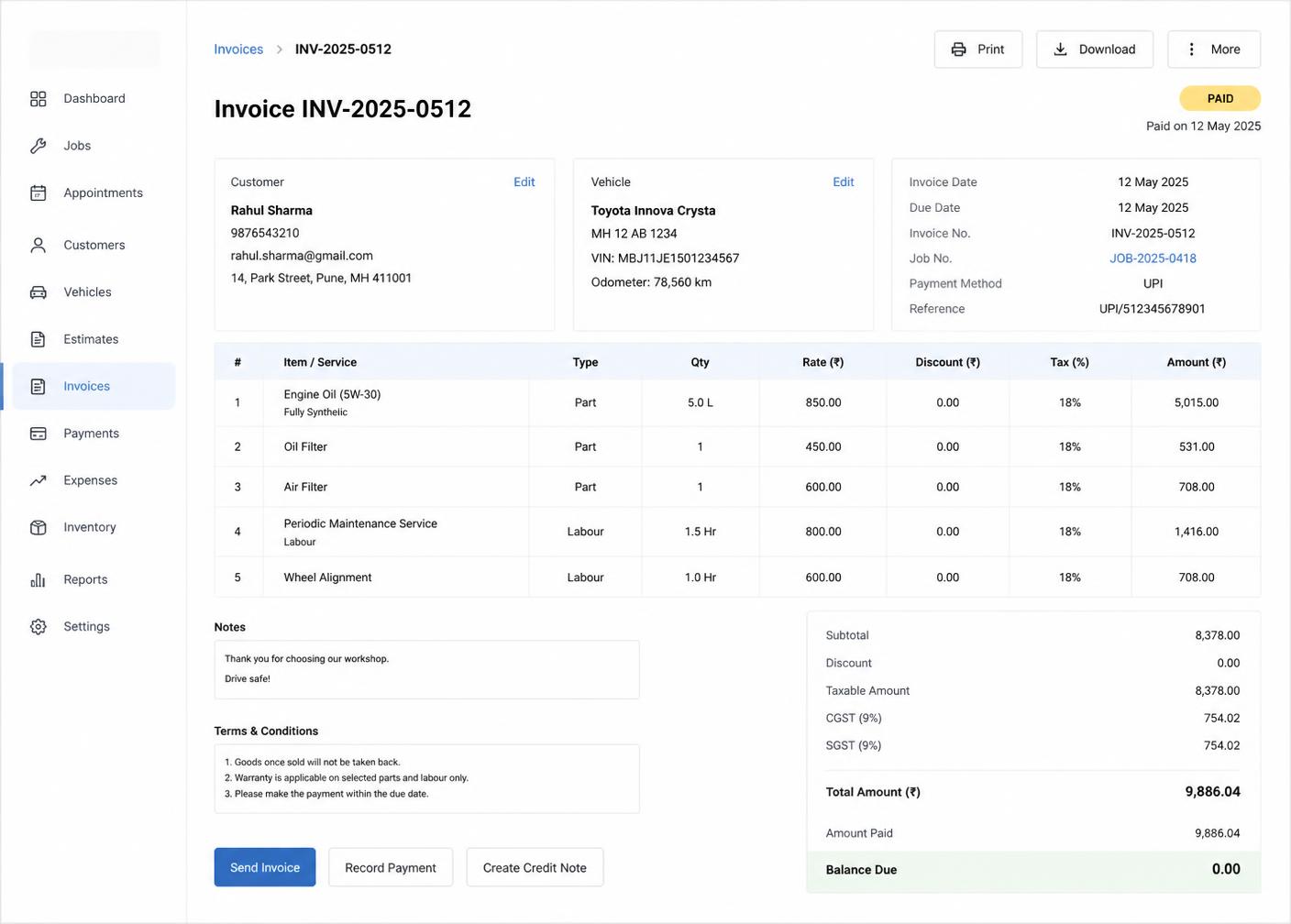Click the PAID status badge
Screen dimensions: 1291x924
coord(1219,98)
